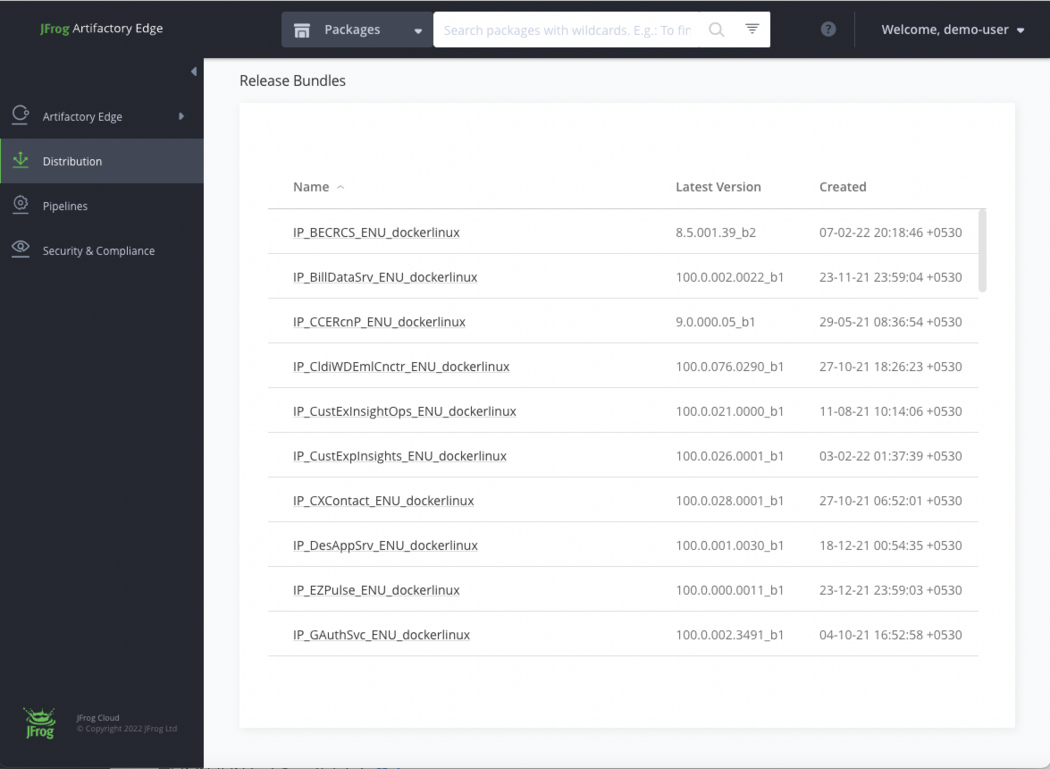1050x769 pixels.
Task: Click created date 03-02-22 01:37:39 +0530
Action: click(x=891, y=456)
